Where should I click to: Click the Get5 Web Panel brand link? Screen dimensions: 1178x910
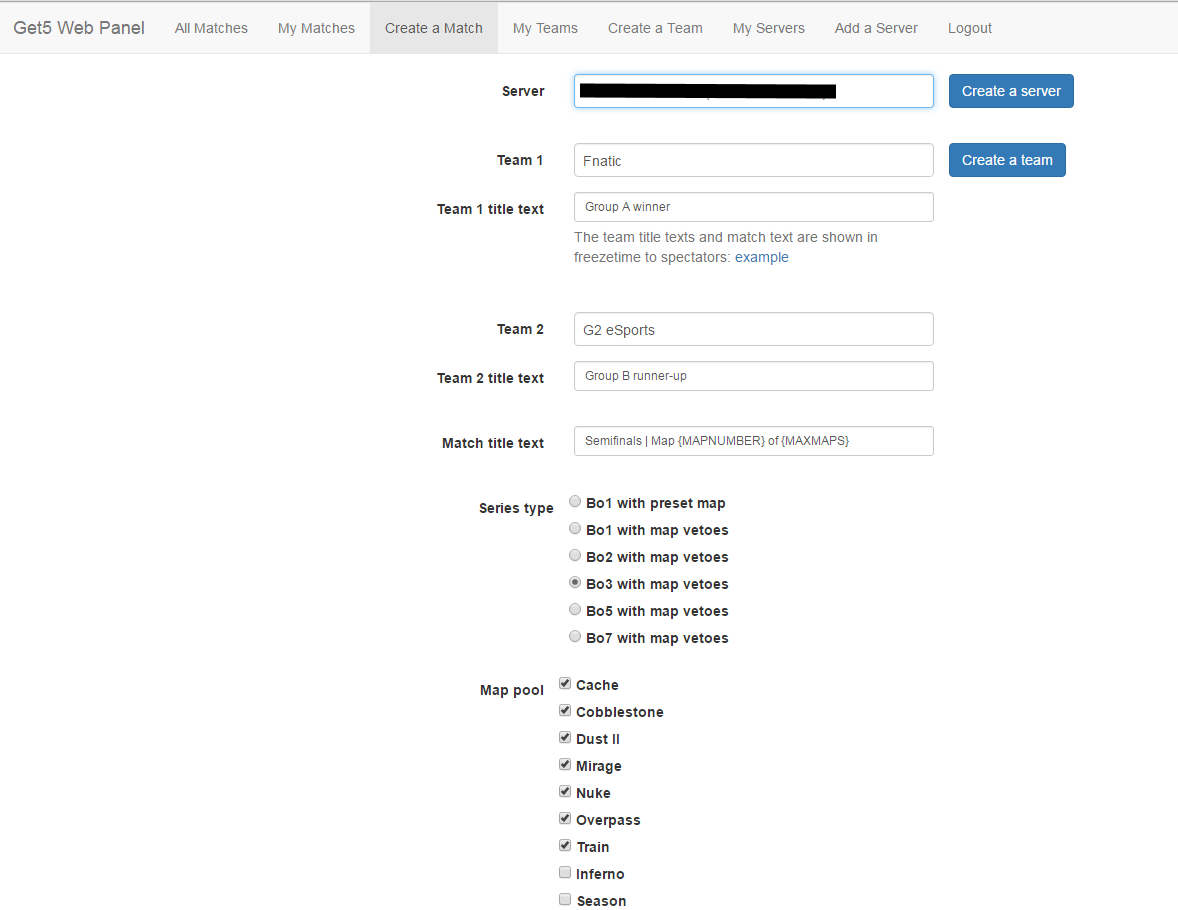(79, 28)
